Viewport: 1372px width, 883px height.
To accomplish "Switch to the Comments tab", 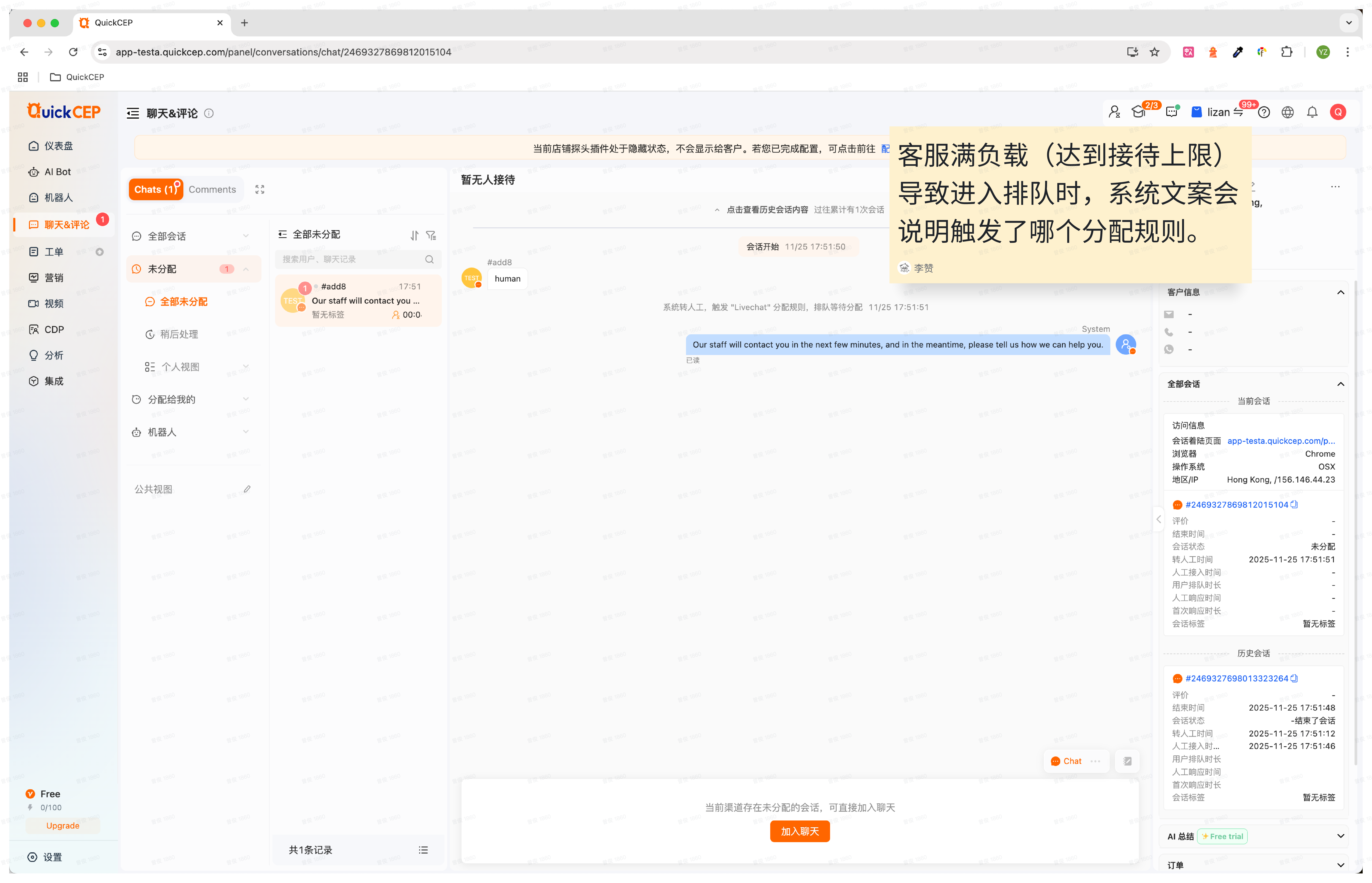I will point(212,189).
